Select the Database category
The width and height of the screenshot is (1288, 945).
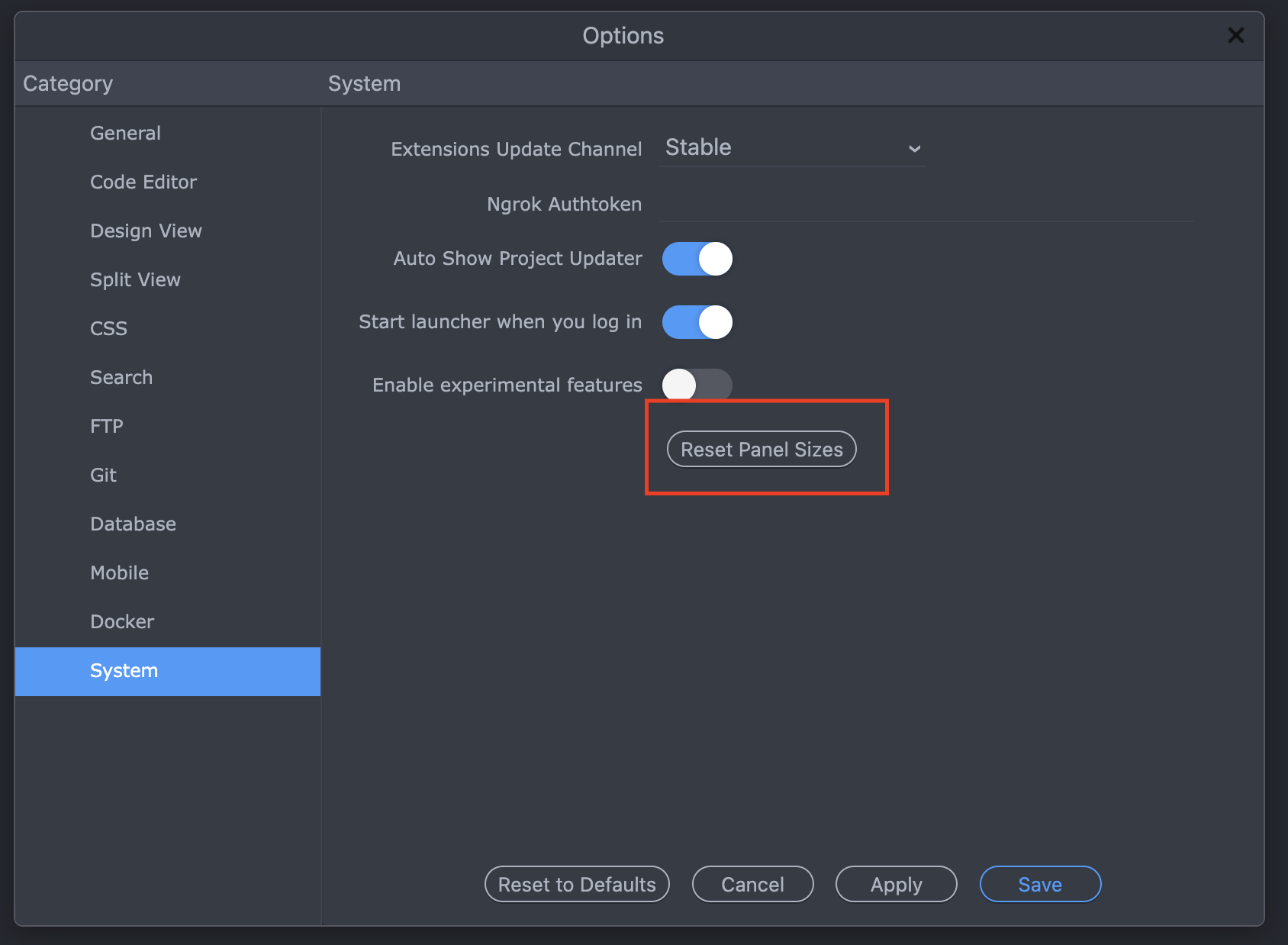click(x=133, y=524)
